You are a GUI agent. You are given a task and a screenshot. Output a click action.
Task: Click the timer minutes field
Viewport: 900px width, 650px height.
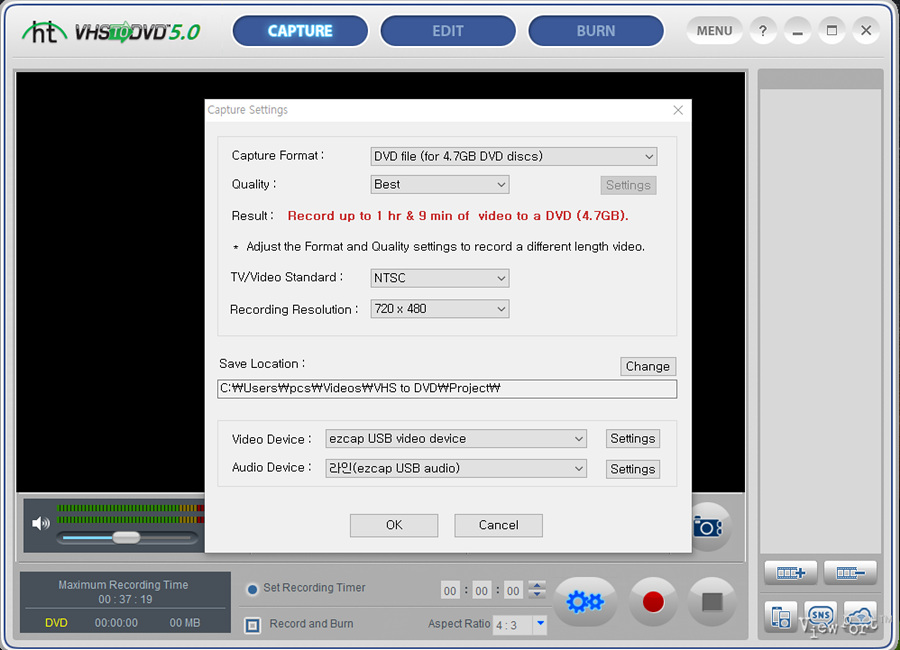482,590
